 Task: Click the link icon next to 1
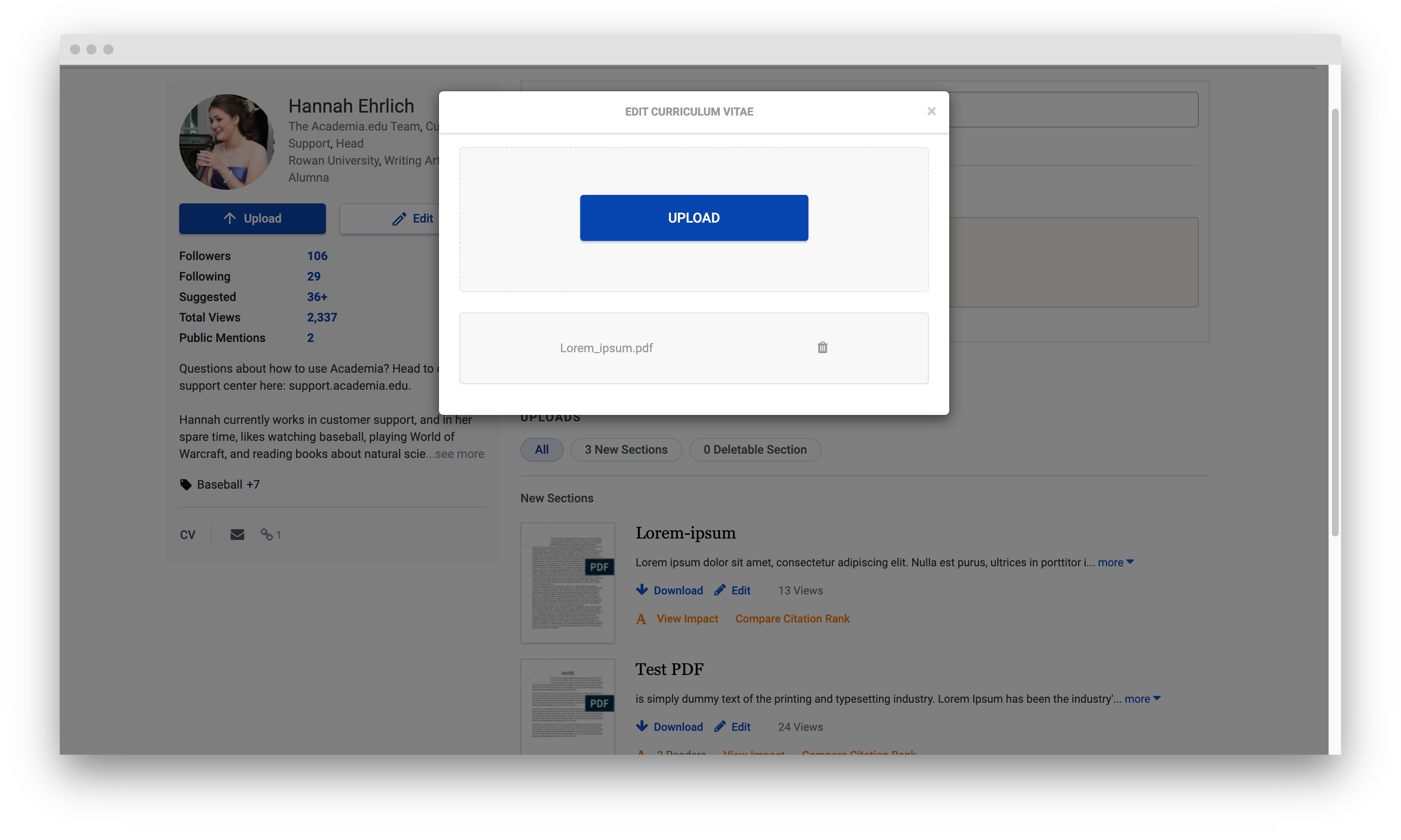(x=267, y=534)
